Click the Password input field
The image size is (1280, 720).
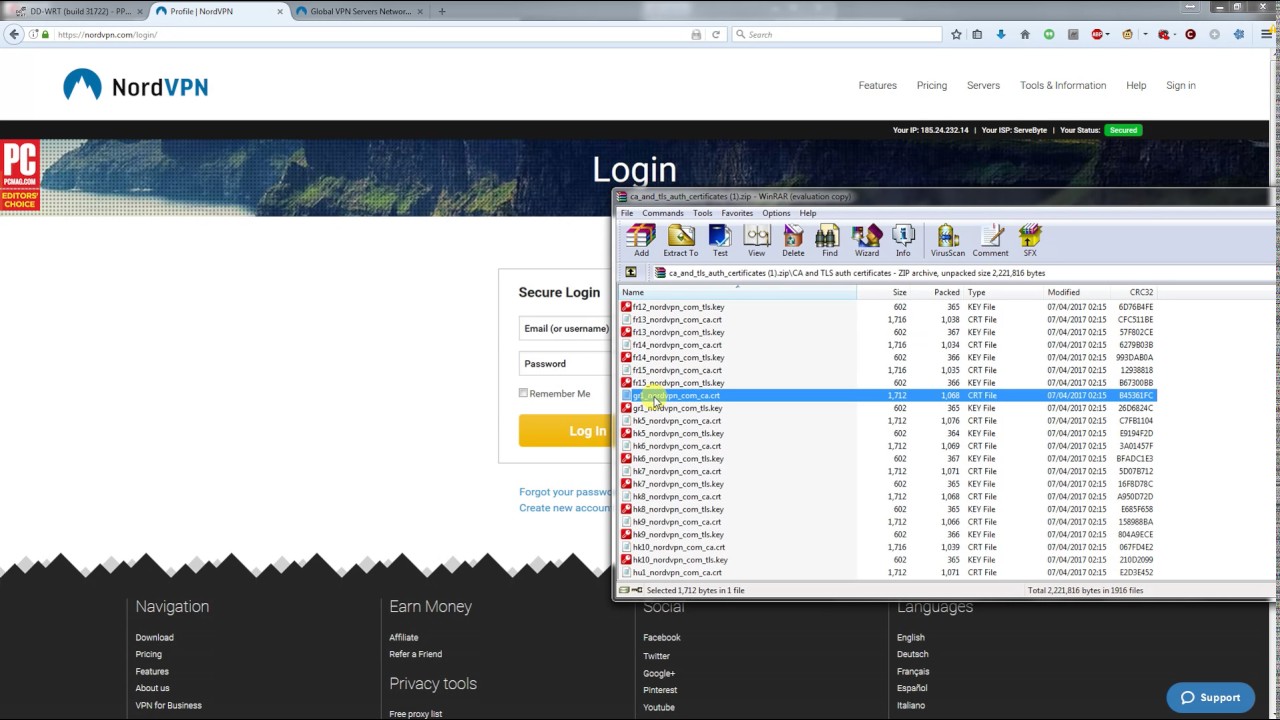565,363
